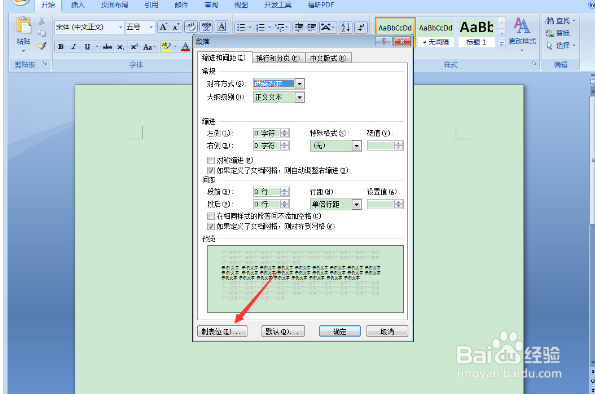Apply Strikethrough formatting

(x=107, y=47)
